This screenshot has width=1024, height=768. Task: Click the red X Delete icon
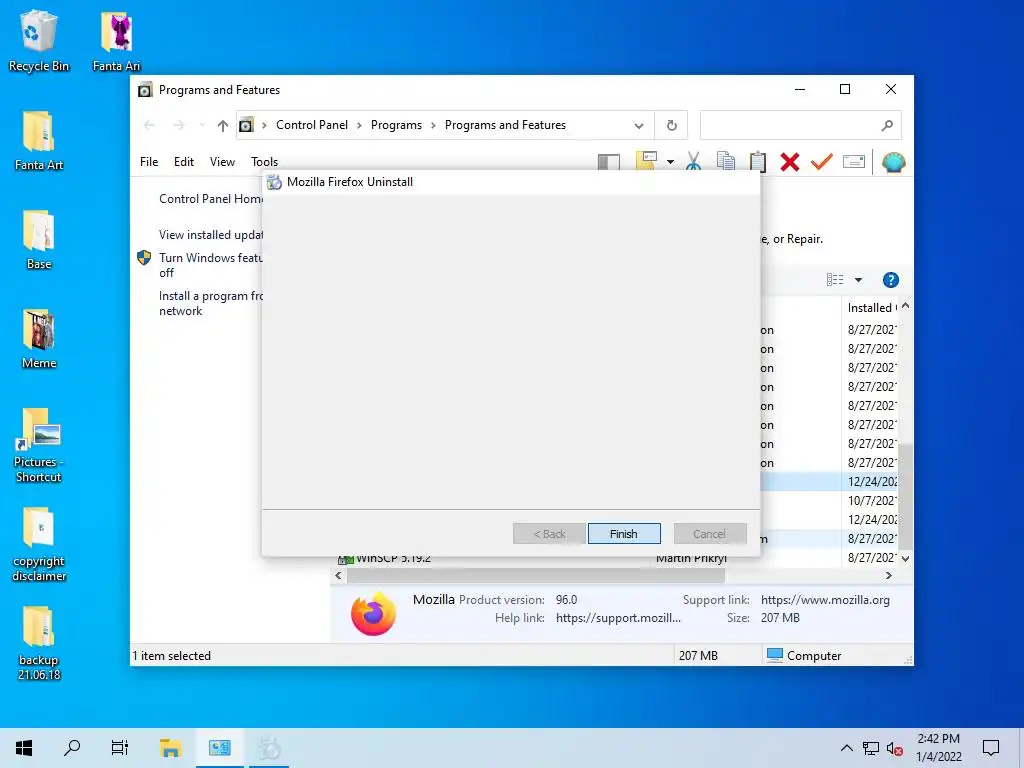[x=790, y=162]
